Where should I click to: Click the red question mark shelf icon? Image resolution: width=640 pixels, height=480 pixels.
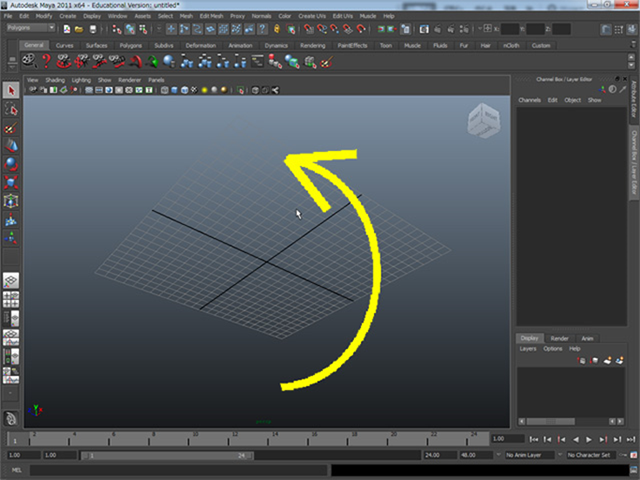point(46,61)
